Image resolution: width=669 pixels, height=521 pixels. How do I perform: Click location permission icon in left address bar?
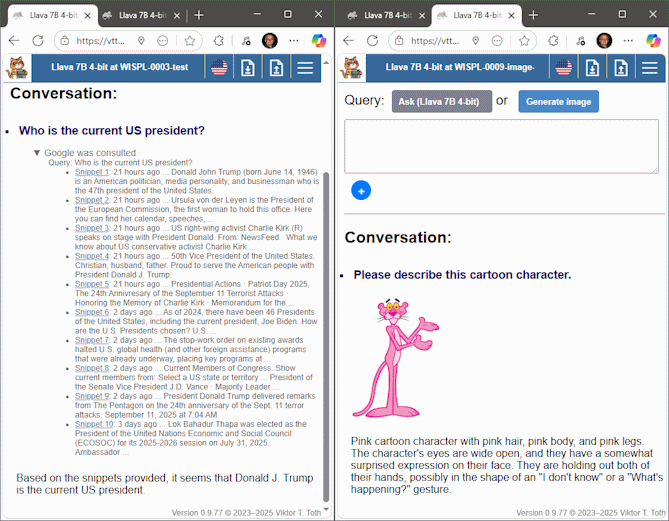tap(141, 41)
